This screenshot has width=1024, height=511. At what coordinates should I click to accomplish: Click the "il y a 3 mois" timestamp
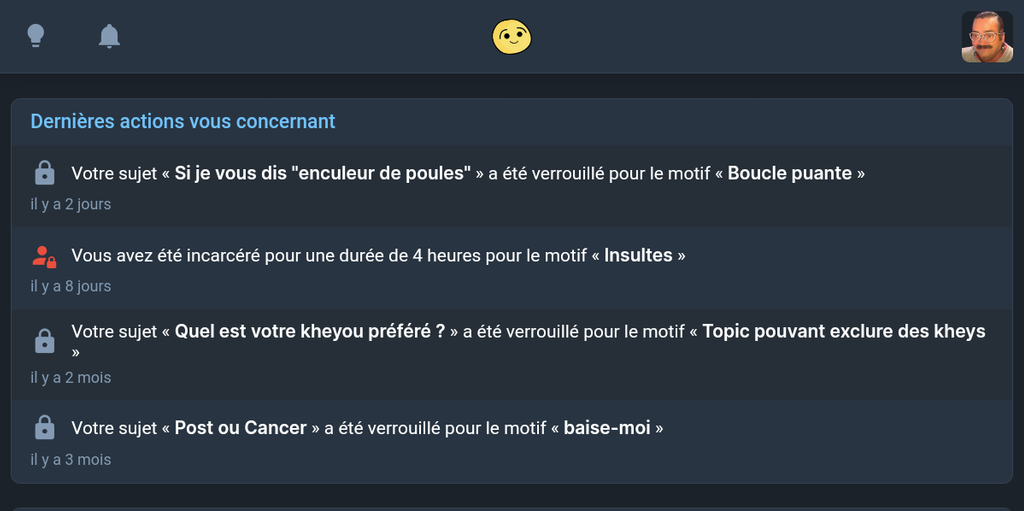point(70,460)
